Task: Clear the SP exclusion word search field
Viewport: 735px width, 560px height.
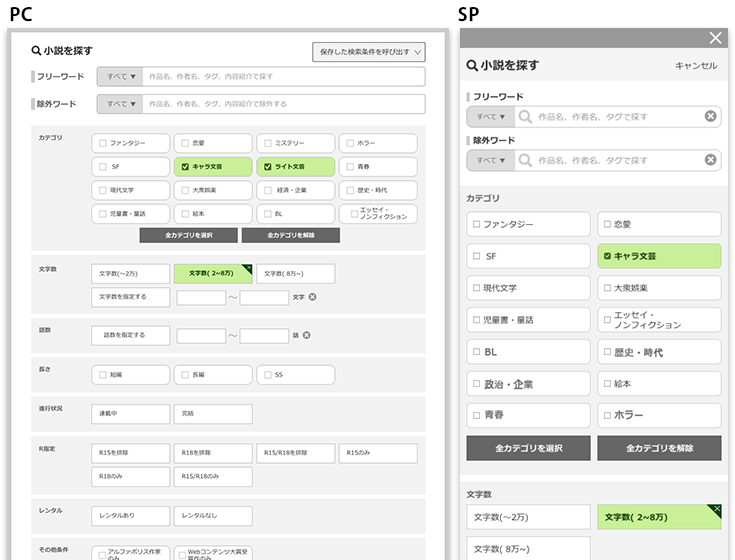Action: point(710,160)
